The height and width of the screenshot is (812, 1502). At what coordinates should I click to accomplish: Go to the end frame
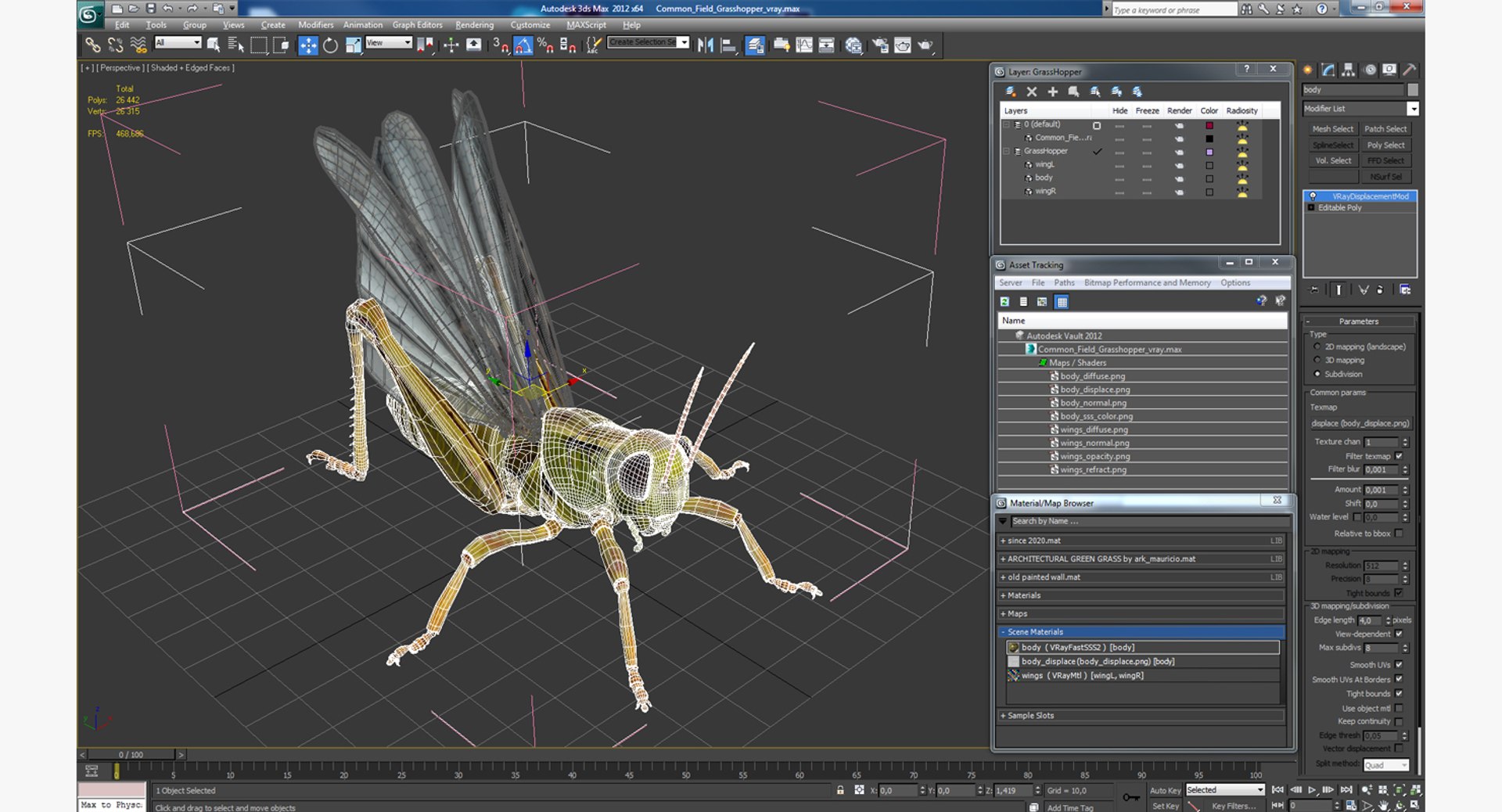coord(1346,790)
